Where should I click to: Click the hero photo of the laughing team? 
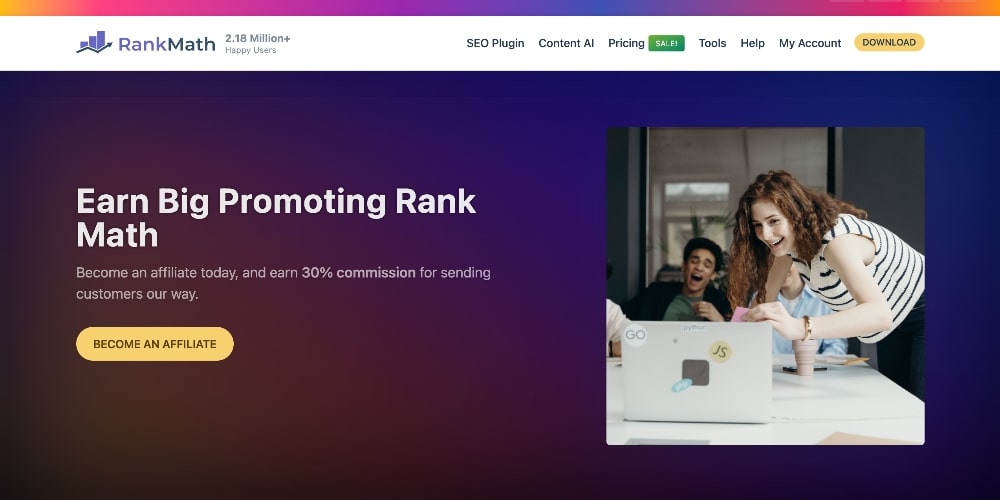[765, 286]
